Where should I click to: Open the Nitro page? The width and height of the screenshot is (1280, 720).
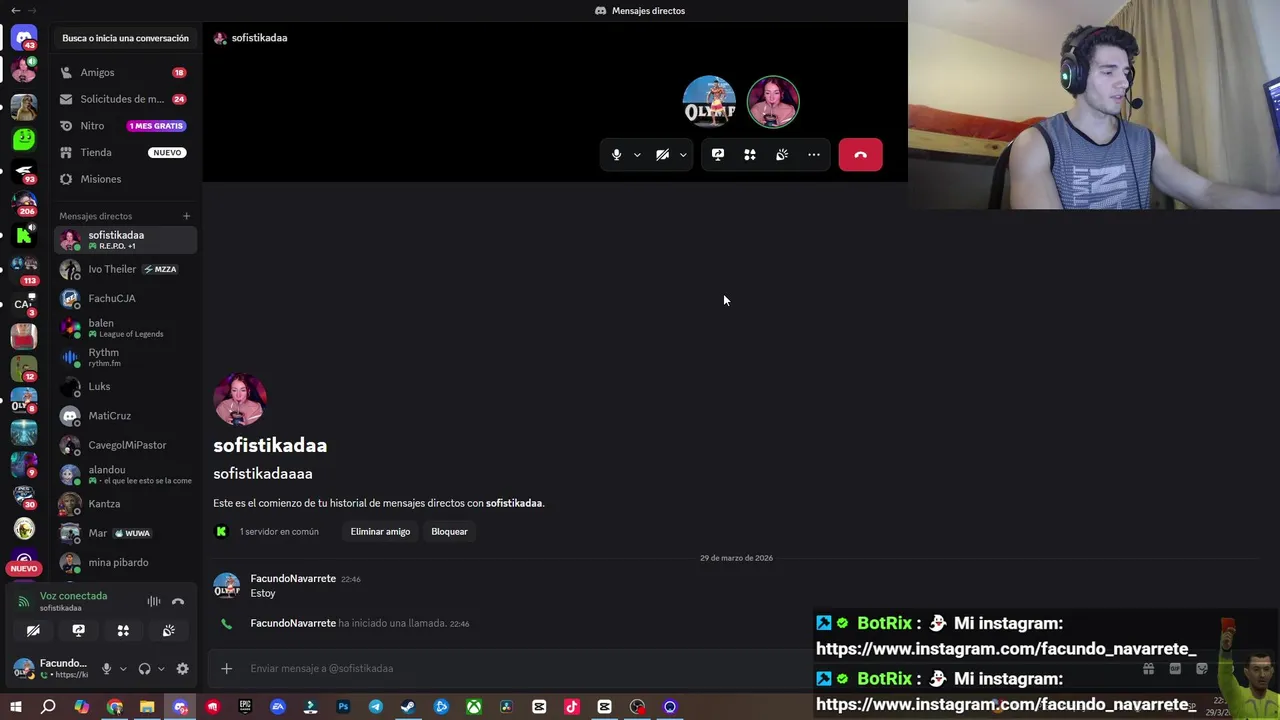(x=125, y=126)
